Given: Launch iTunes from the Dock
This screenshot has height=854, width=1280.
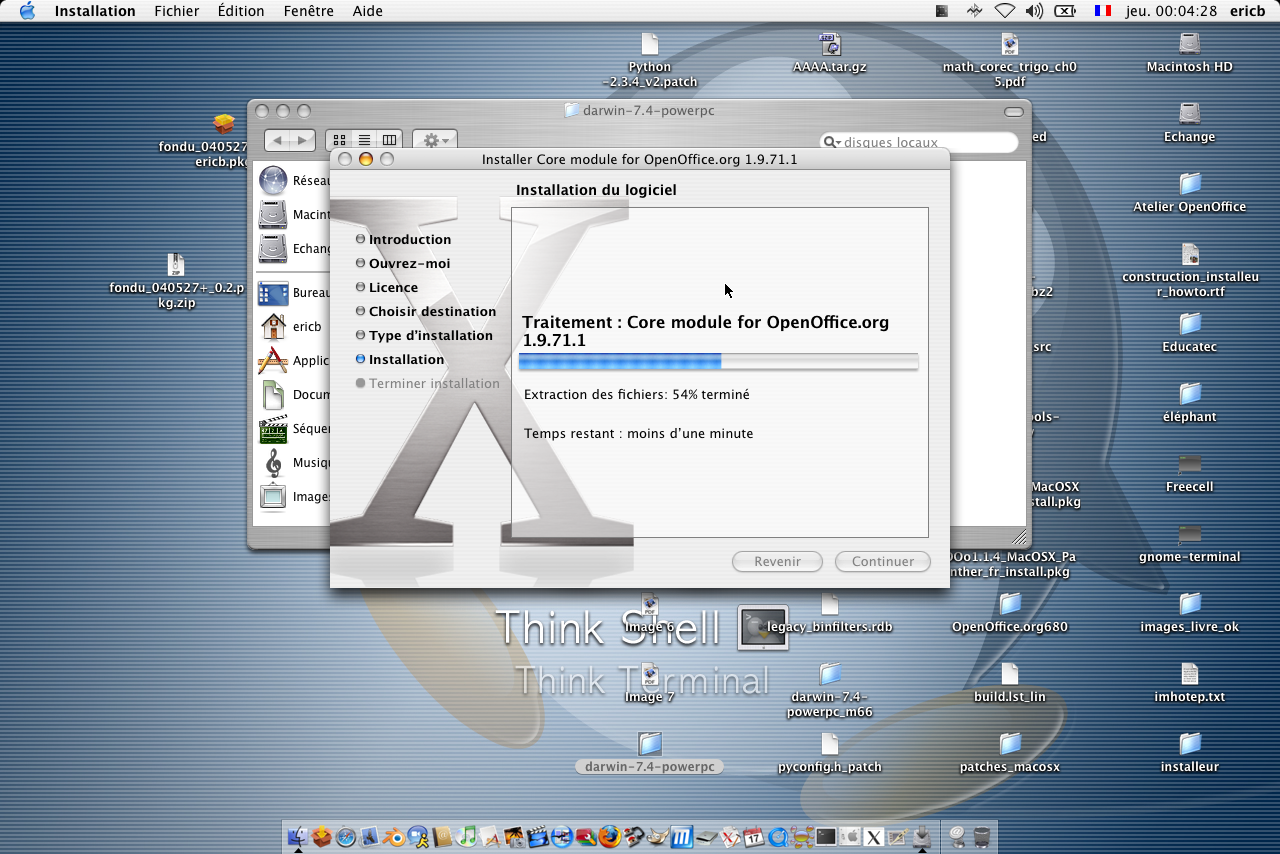Looking at the screenshot, I should 466,836.
